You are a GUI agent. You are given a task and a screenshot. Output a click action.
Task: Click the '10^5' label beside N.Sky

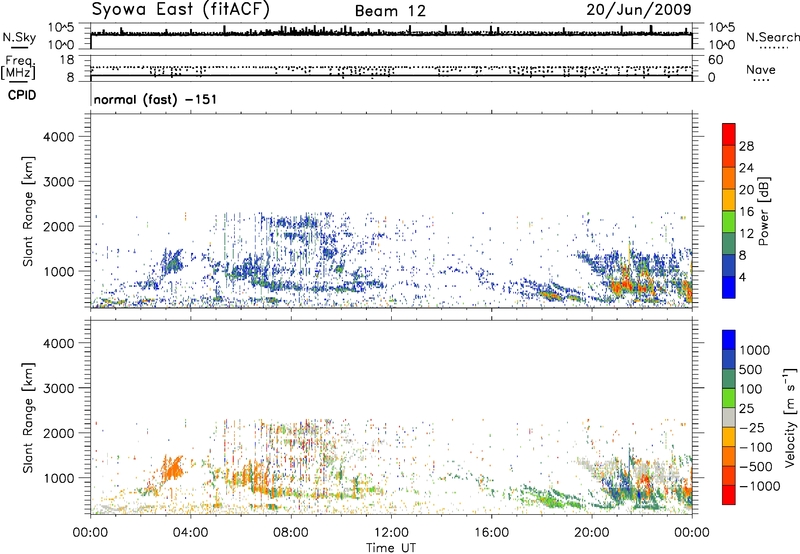coord(61,27)
